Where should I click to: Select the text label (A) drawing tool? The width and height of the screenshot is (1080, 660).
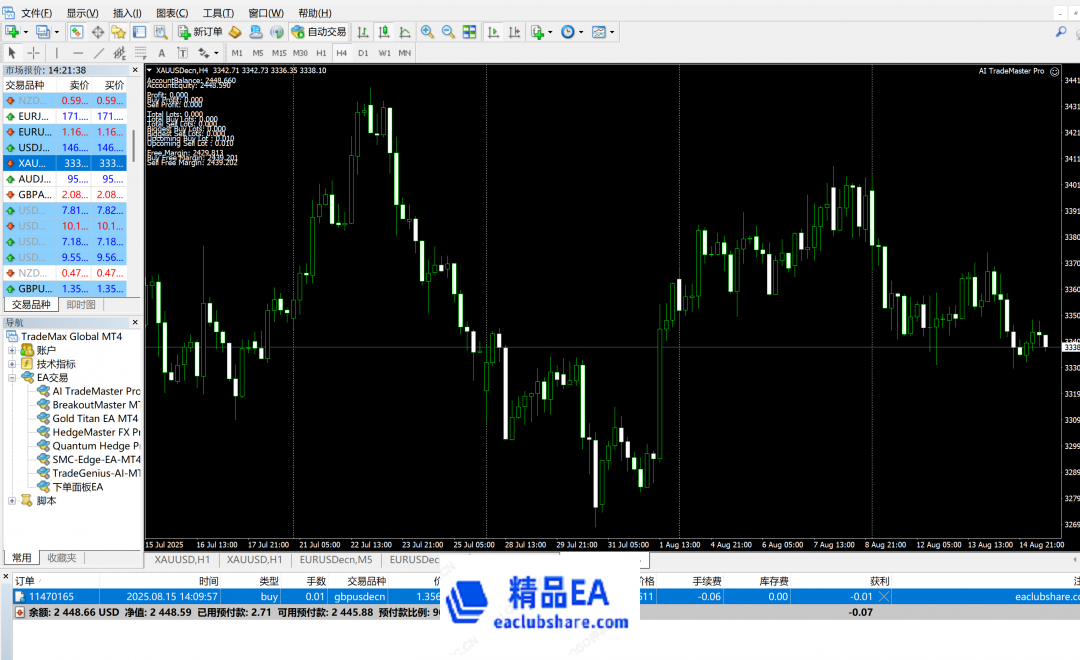(162, 53)
